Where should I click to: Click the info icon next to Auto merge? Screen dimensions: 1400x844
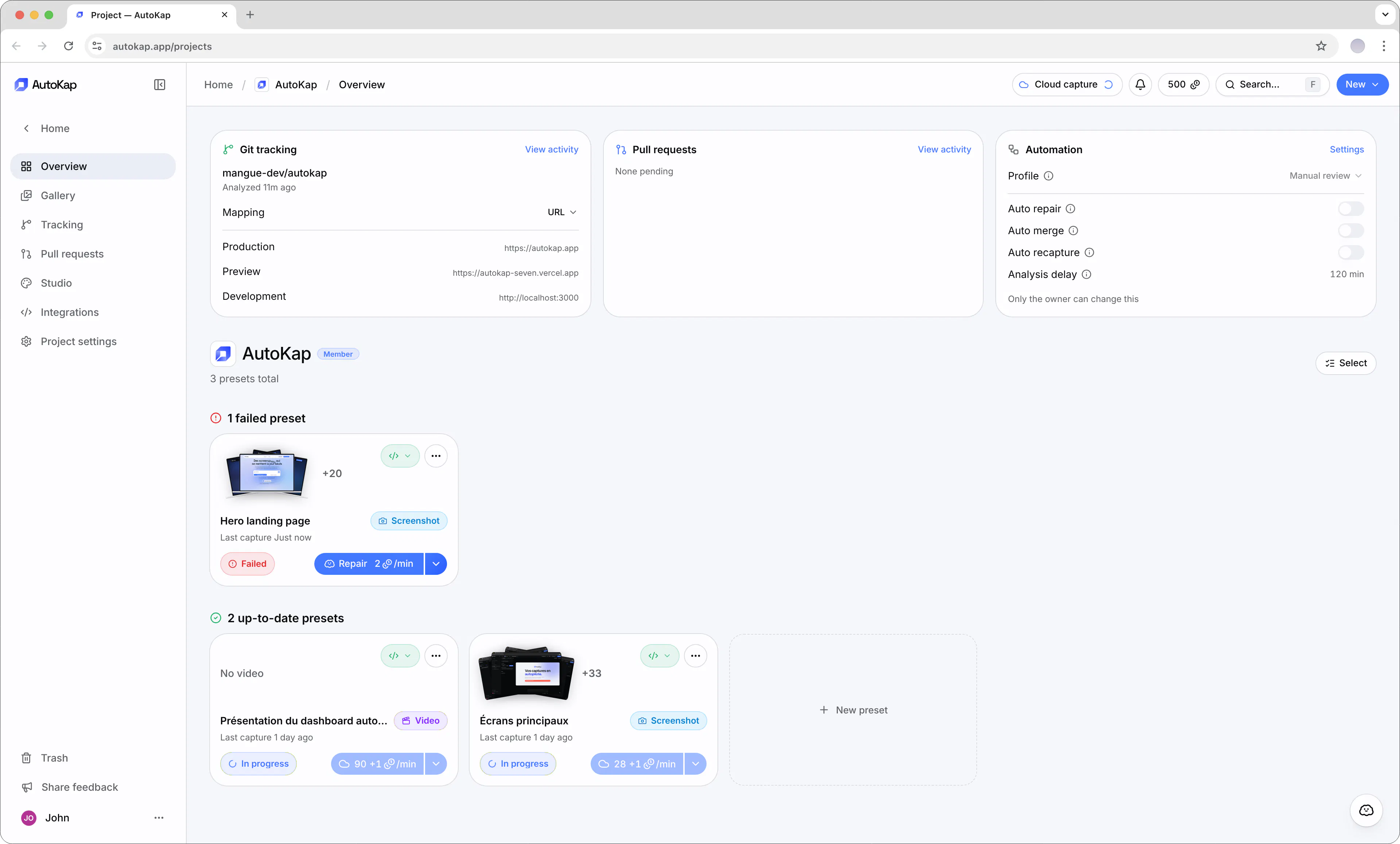coord(1073,231)
